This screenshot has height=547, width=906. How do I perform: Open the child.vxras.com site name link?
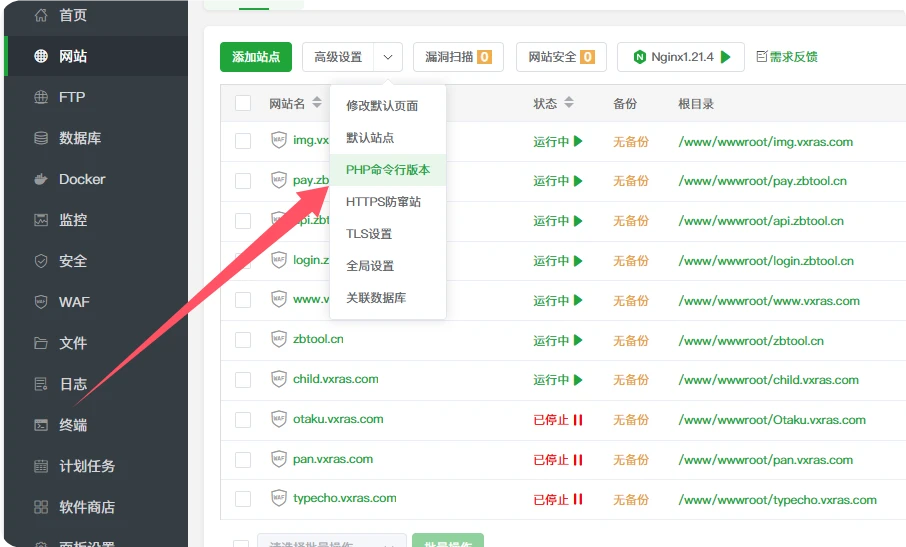click(336, 379)
